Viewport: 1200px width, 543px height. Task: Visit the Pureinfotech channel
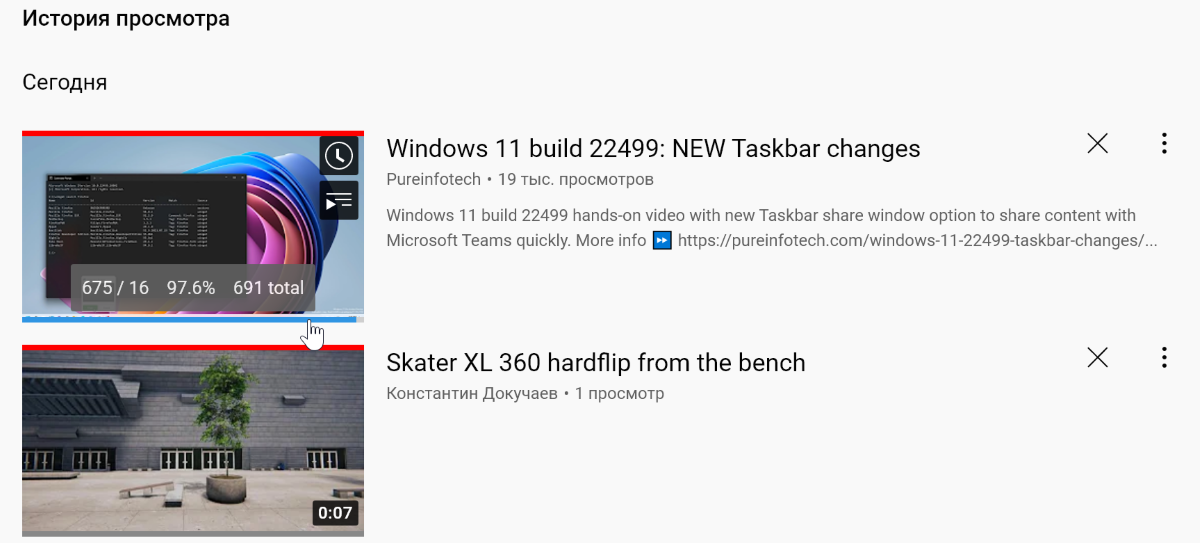point(433,180)
